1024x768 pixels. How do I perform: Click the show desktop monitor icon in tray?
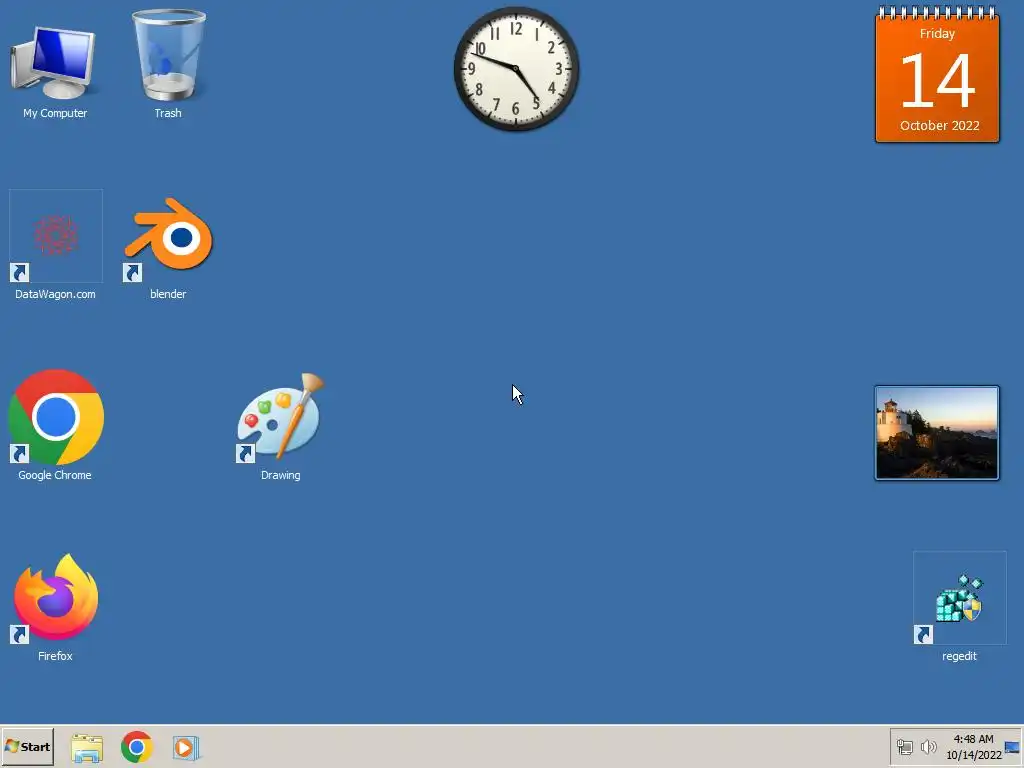[1012, 746]
